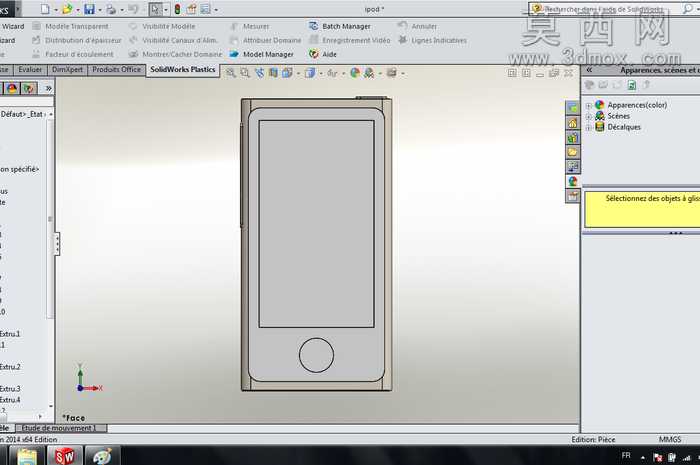Expand the Apparences(color) tree node
The width and height of the screenshot is (700, 465).
click(589, 106)
